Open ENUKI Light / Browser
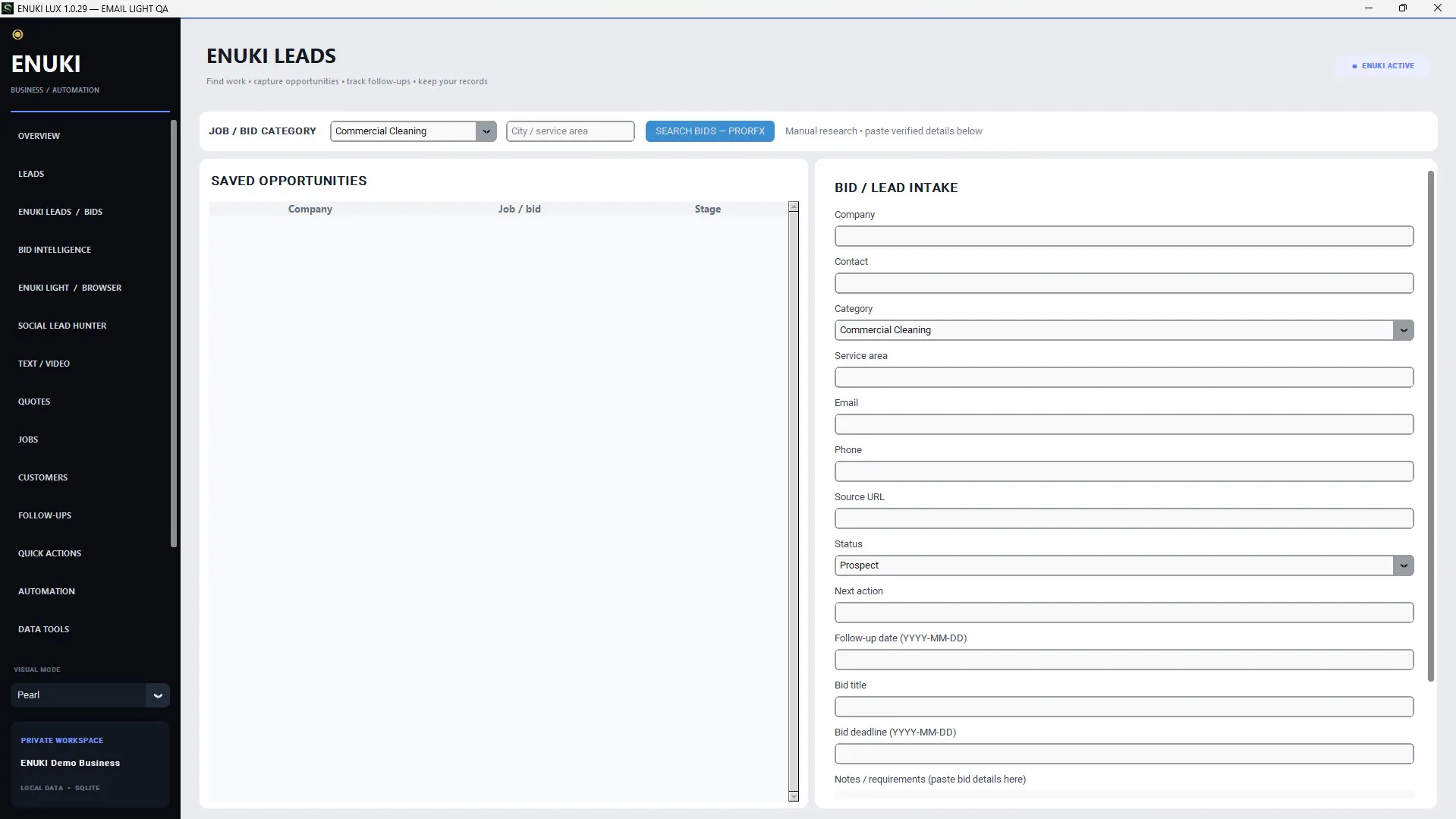1456x819 pixels. [70, 288]
